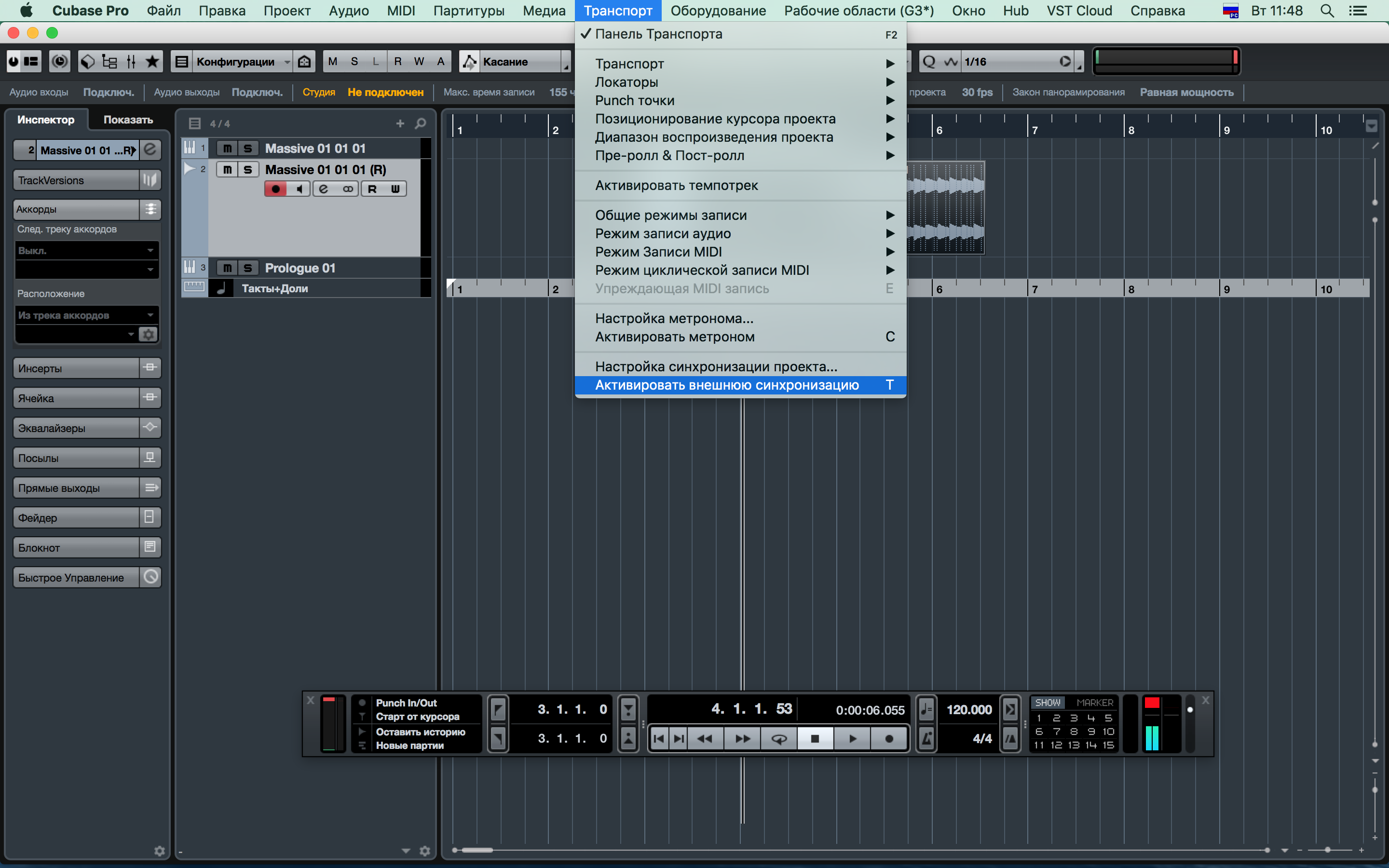Click the find tracks magnifier icon
This screenshot has width=1389, height=868.
(421, 123)
